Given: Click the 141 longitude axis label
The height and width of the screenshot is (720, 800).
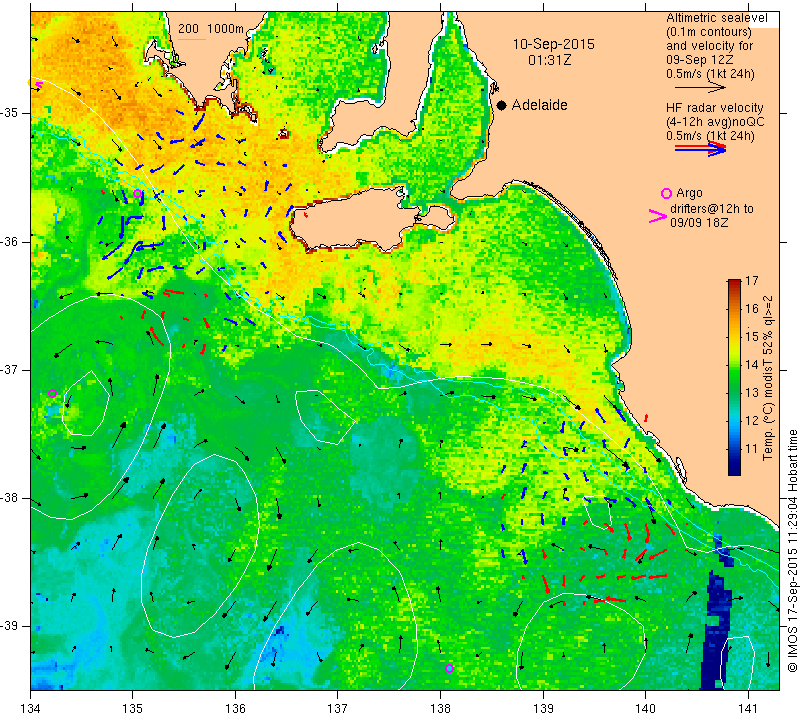Looking at the screenshot, I should coord(748,708).
